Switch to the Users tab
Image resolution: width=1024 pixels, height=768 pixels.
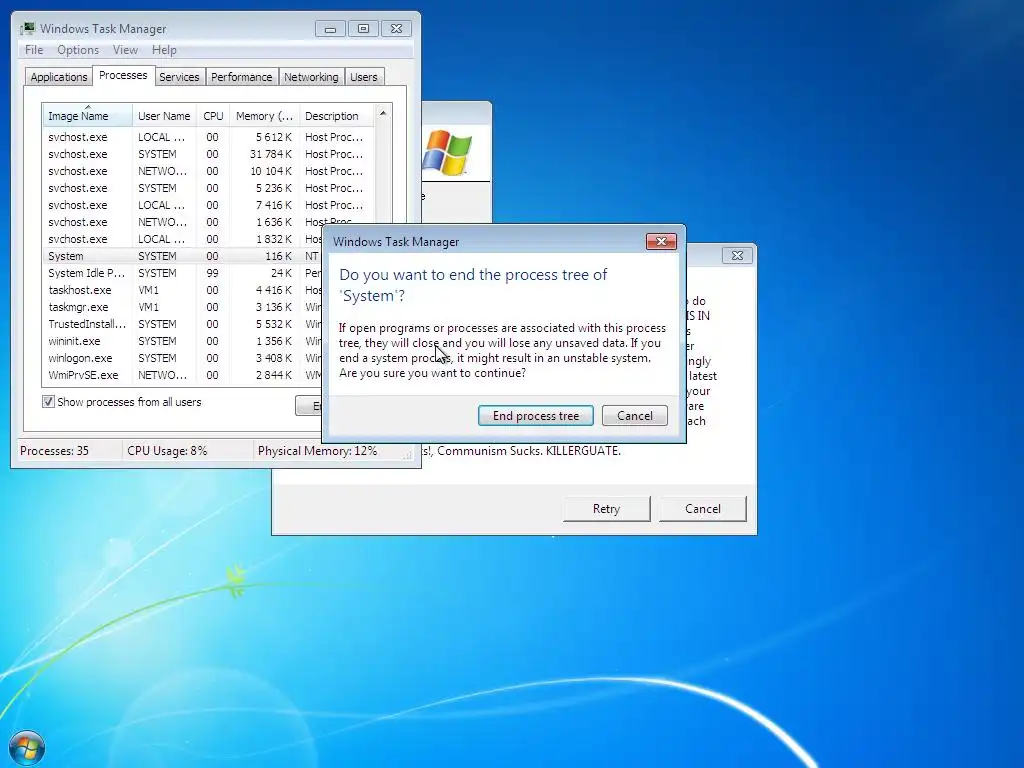point(363,77)
